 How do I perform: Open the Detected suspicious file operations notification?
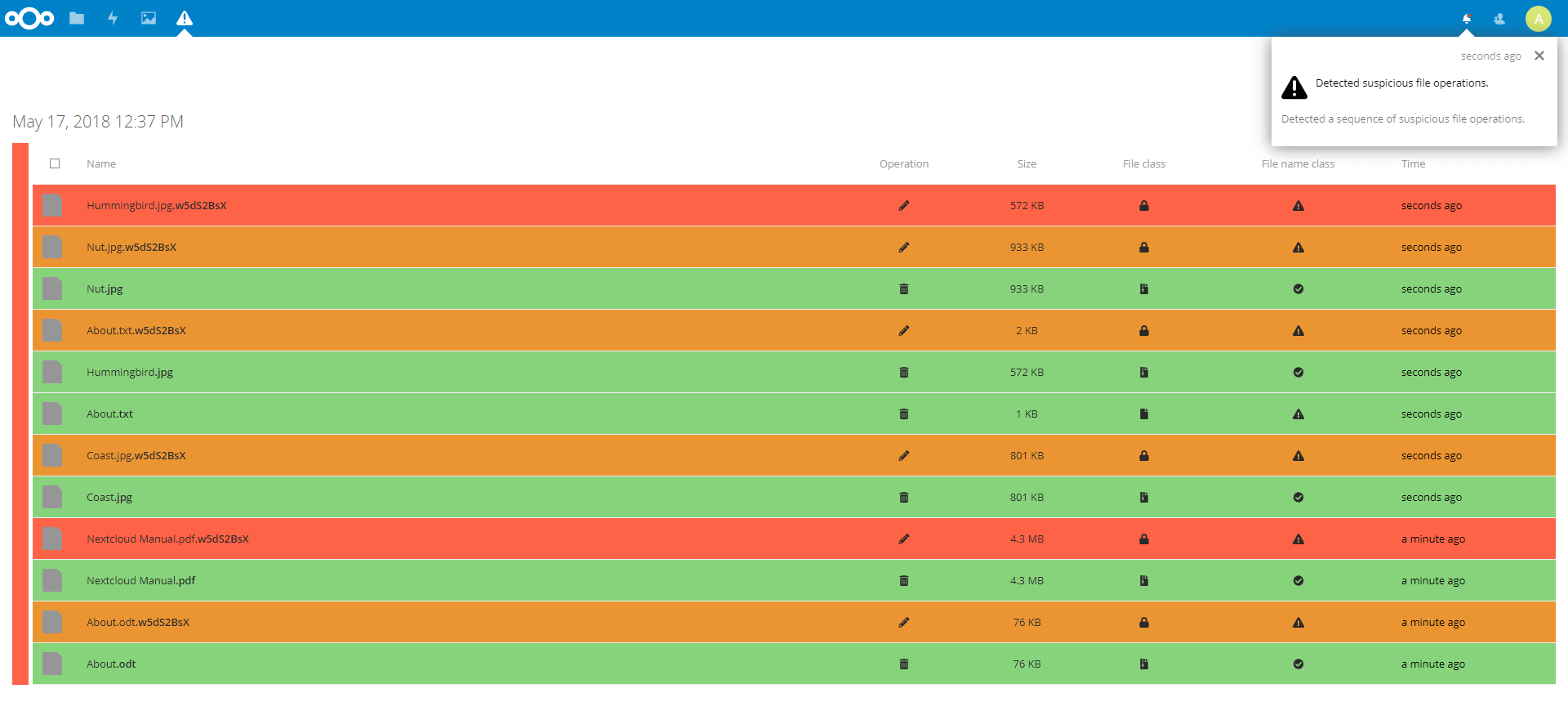coord(1402,83)
